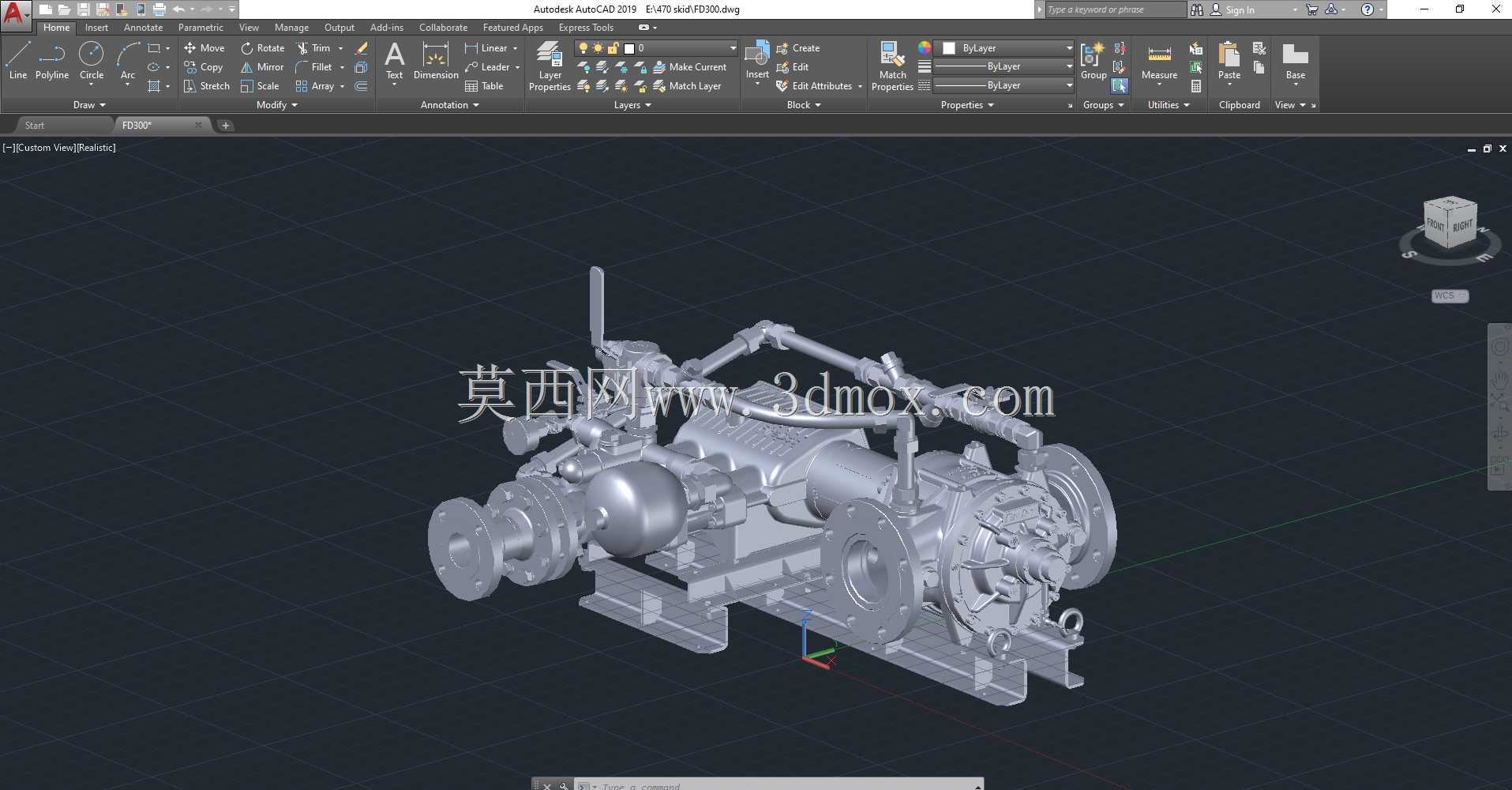The image size is (1512, 790).
Task: Expand the Block panel
Action: point(804,105)
